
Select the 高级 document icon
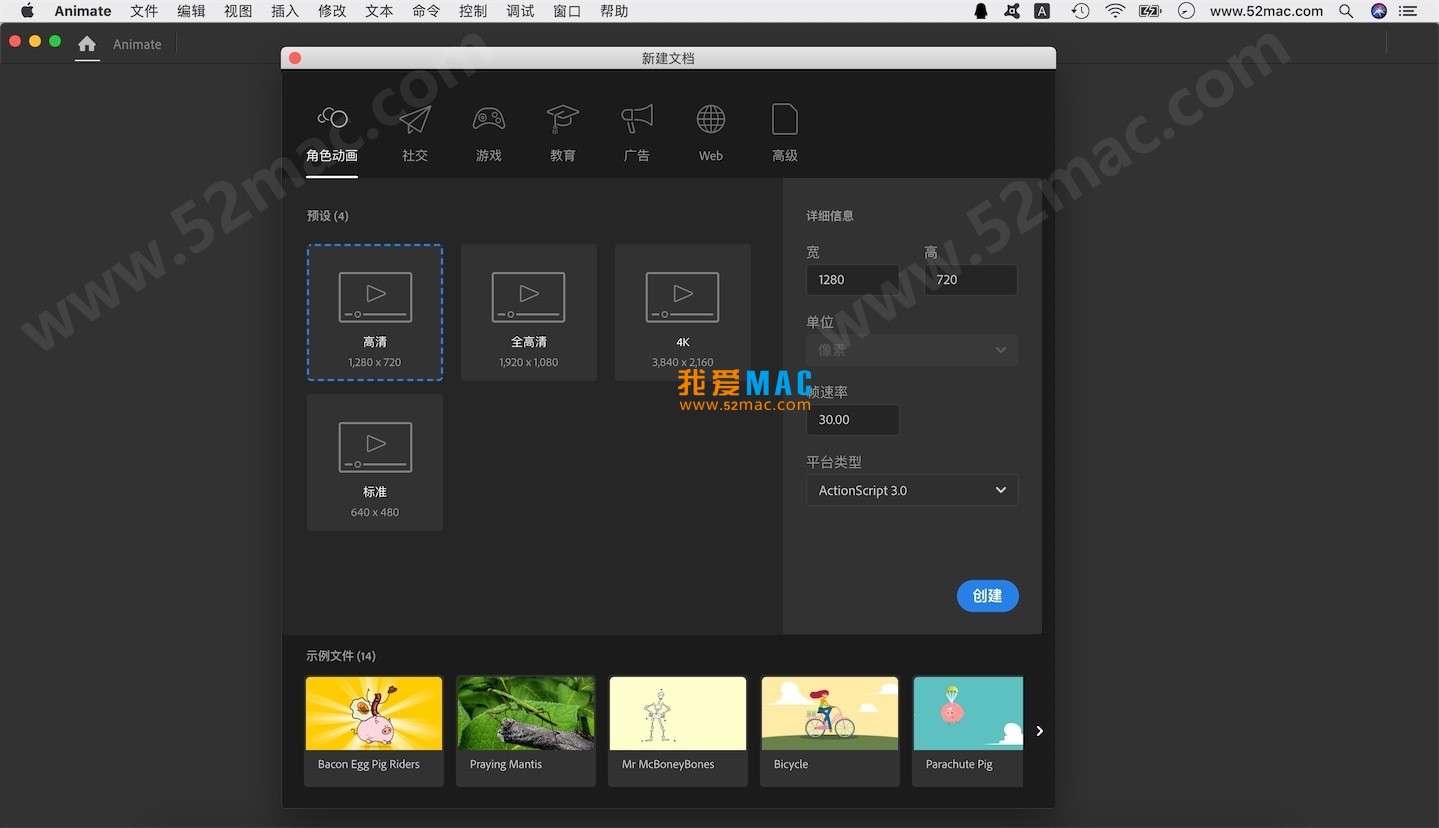(x=785, y=119)
